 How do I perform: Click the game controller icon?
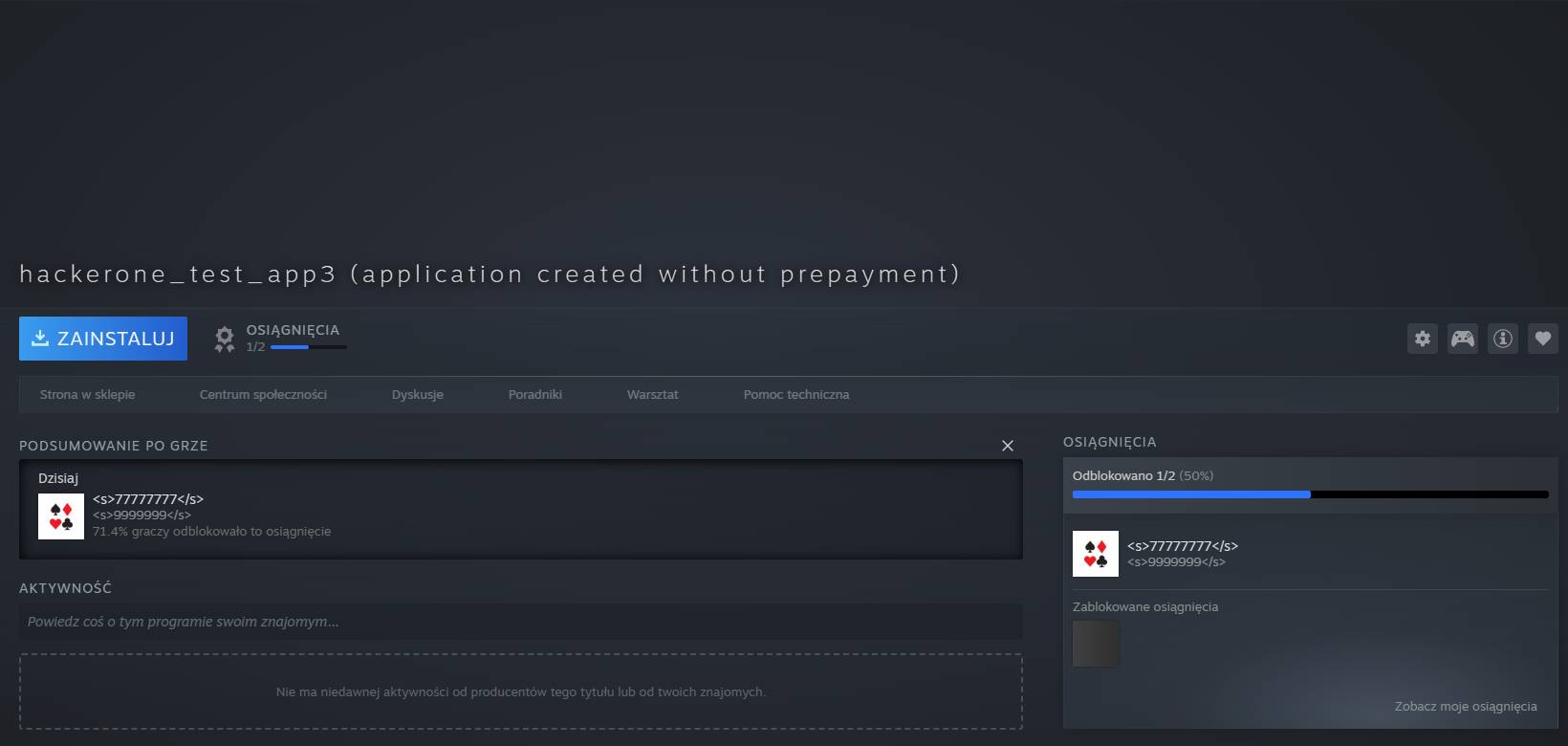coord(1463,339)
